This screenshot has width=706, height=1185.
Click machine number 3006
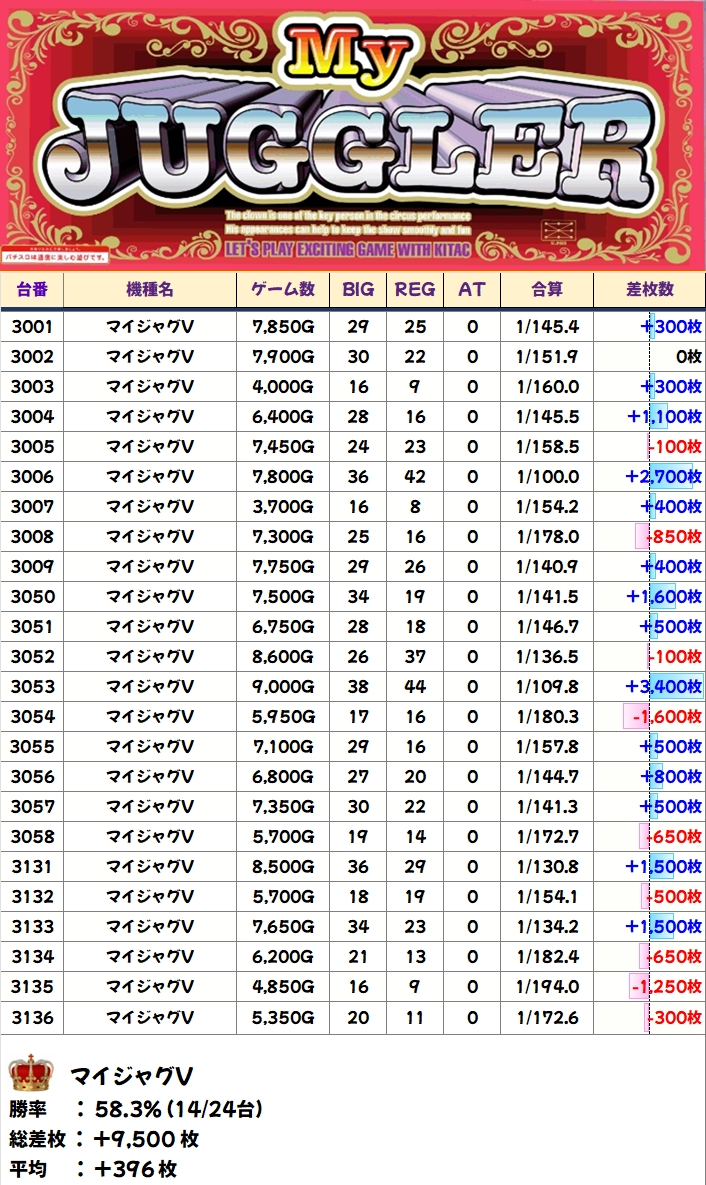32,477
